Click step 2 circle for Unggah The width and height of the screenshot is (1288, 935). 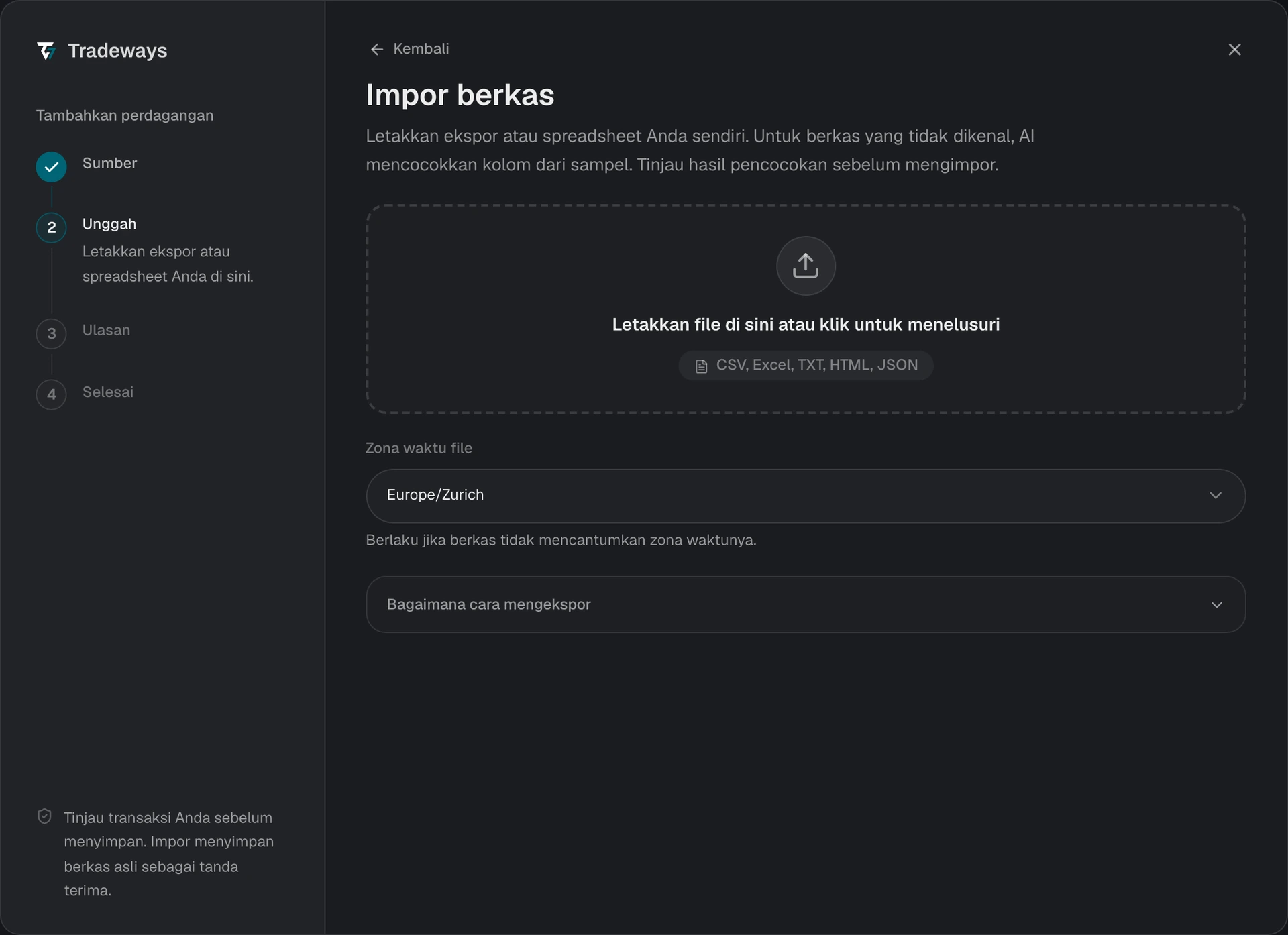(x=52, y=228)
